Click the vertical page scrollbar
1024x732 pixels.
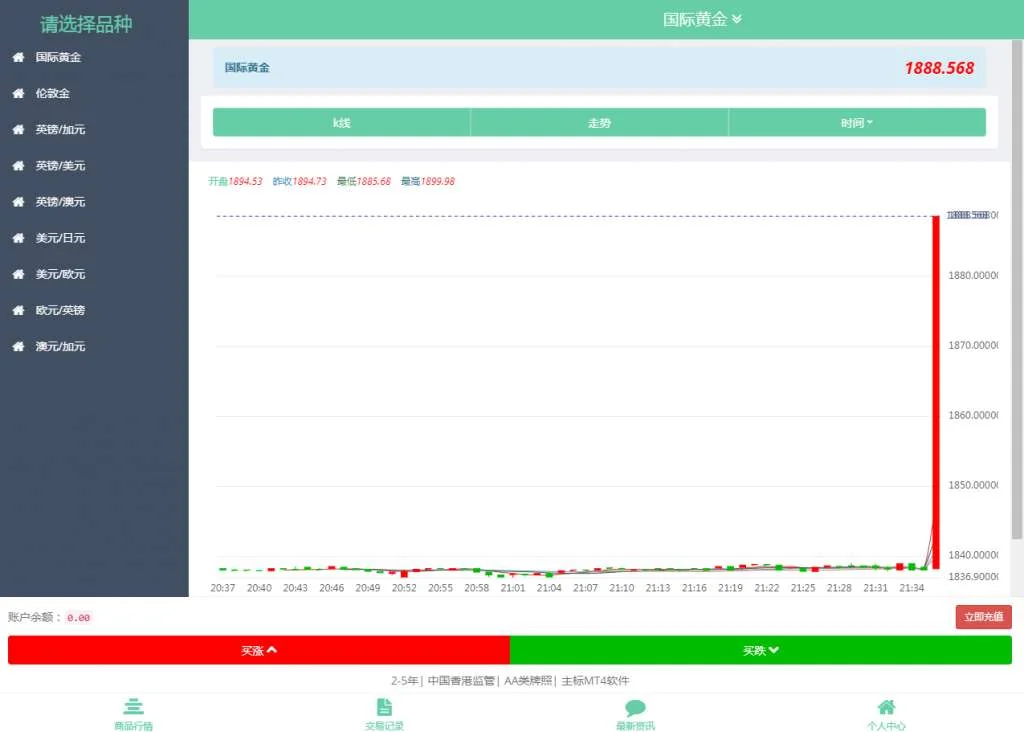[1017, 290]
